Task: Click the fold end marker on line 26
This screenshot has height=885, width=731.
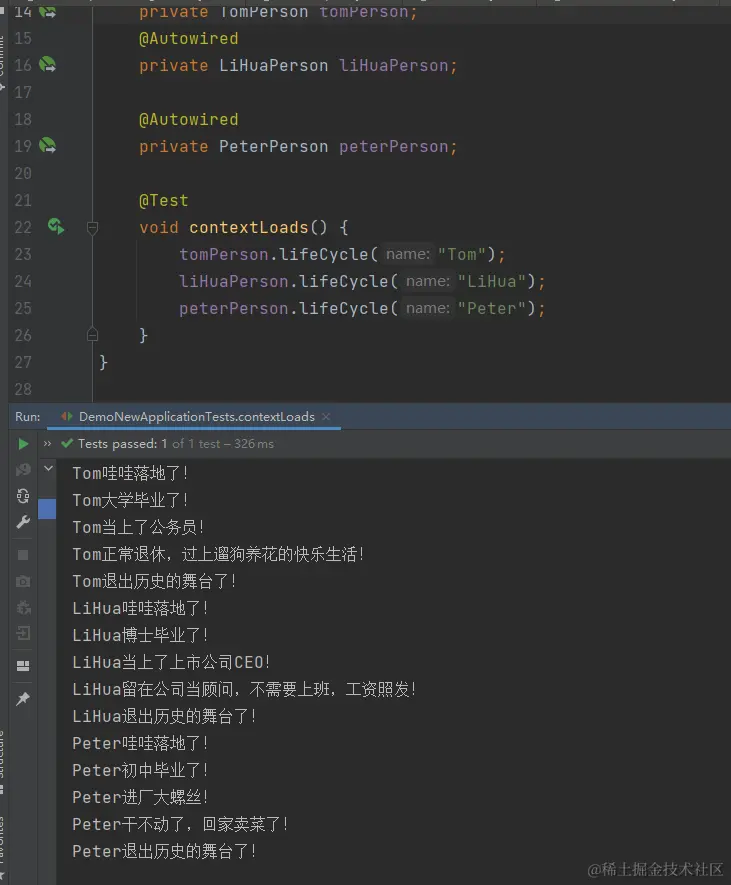Action: tap(93, 335)
